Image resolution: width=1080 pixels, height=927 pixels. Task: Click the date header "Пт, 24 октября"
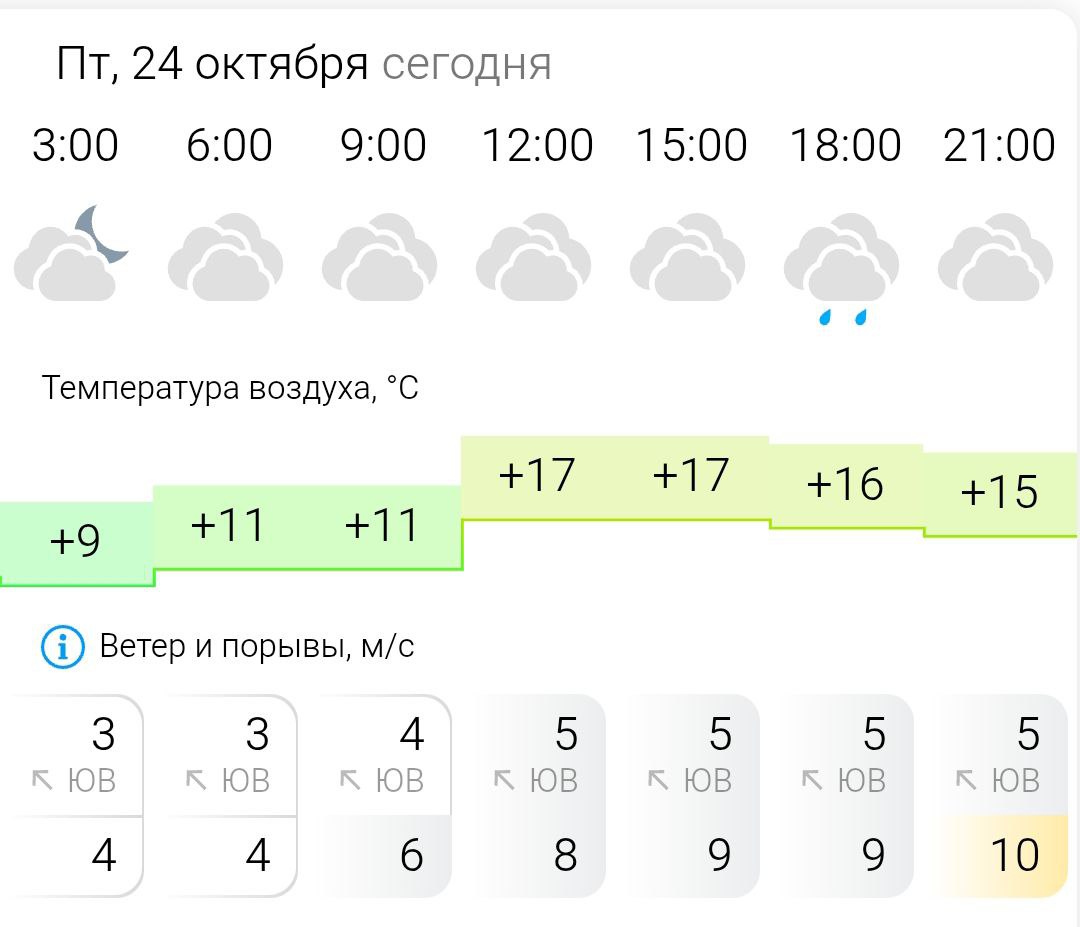pyautogui.click(x=212, y=65)
